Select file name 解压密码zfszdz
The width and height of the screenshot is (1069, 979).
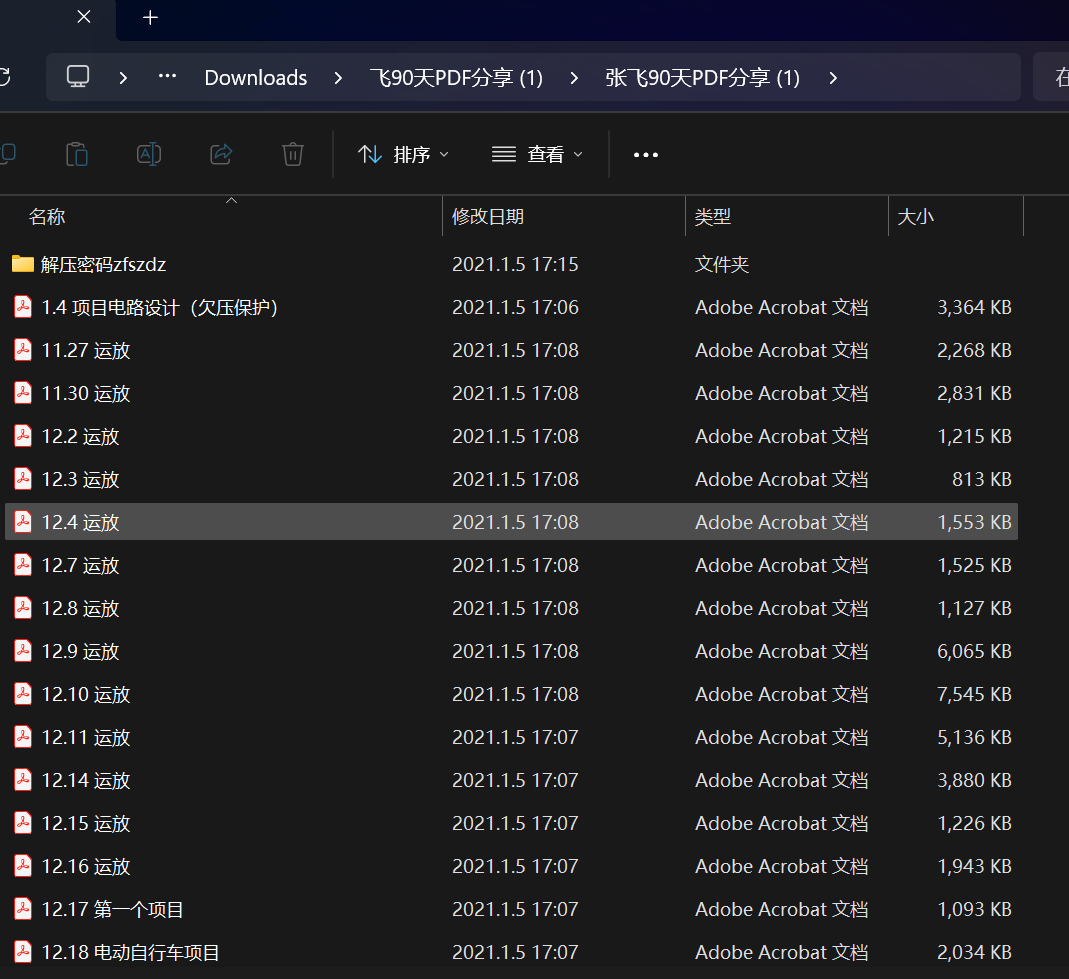[x=103, y=265]
